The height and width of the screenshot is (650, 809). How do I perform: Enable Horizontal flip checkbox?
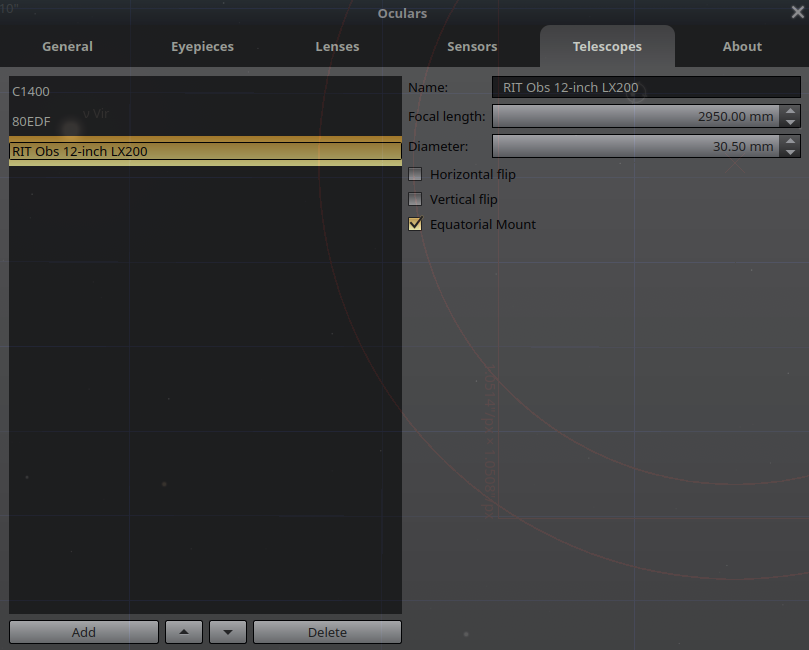[x=415, y=174]
